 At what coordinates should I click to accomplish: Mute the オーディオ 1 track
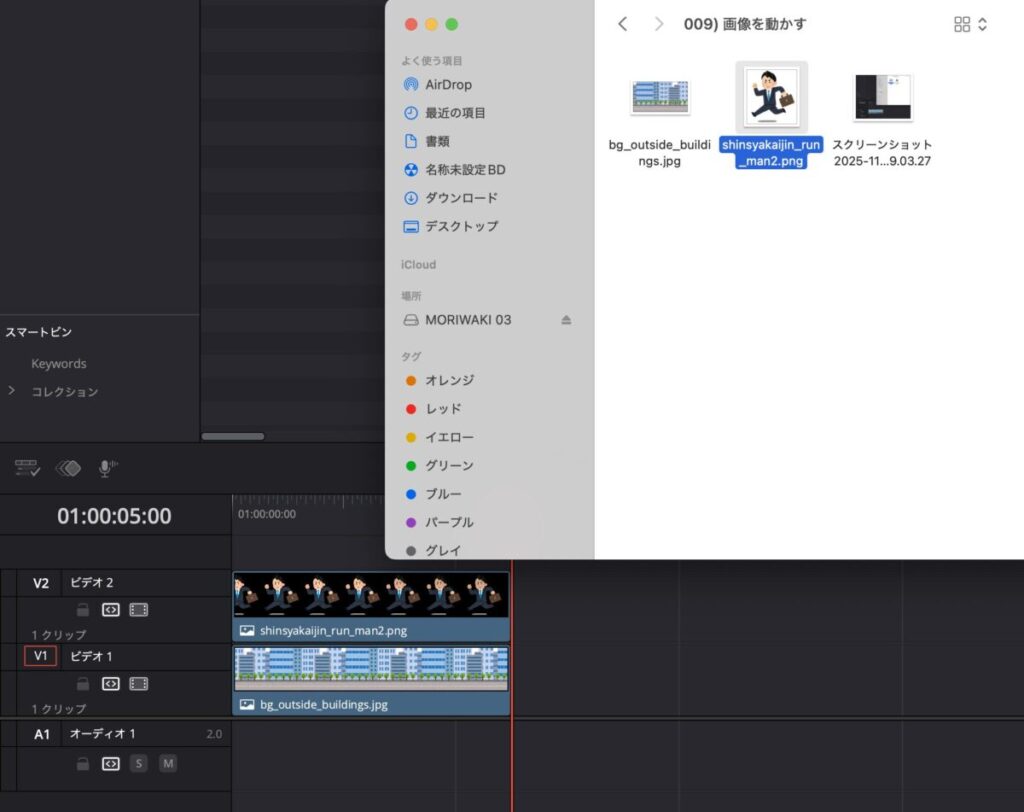click(168, 763)
